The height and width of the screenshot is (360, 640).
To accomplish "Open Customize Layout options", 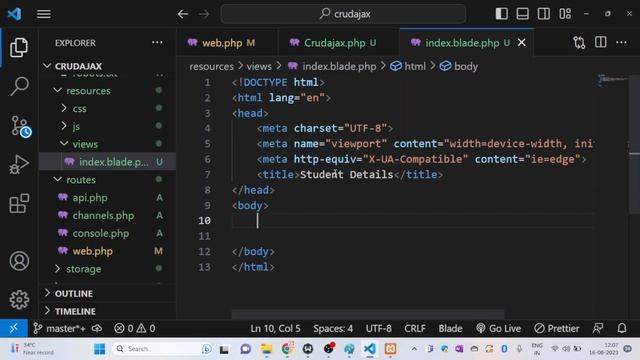I will click(565, 13).
